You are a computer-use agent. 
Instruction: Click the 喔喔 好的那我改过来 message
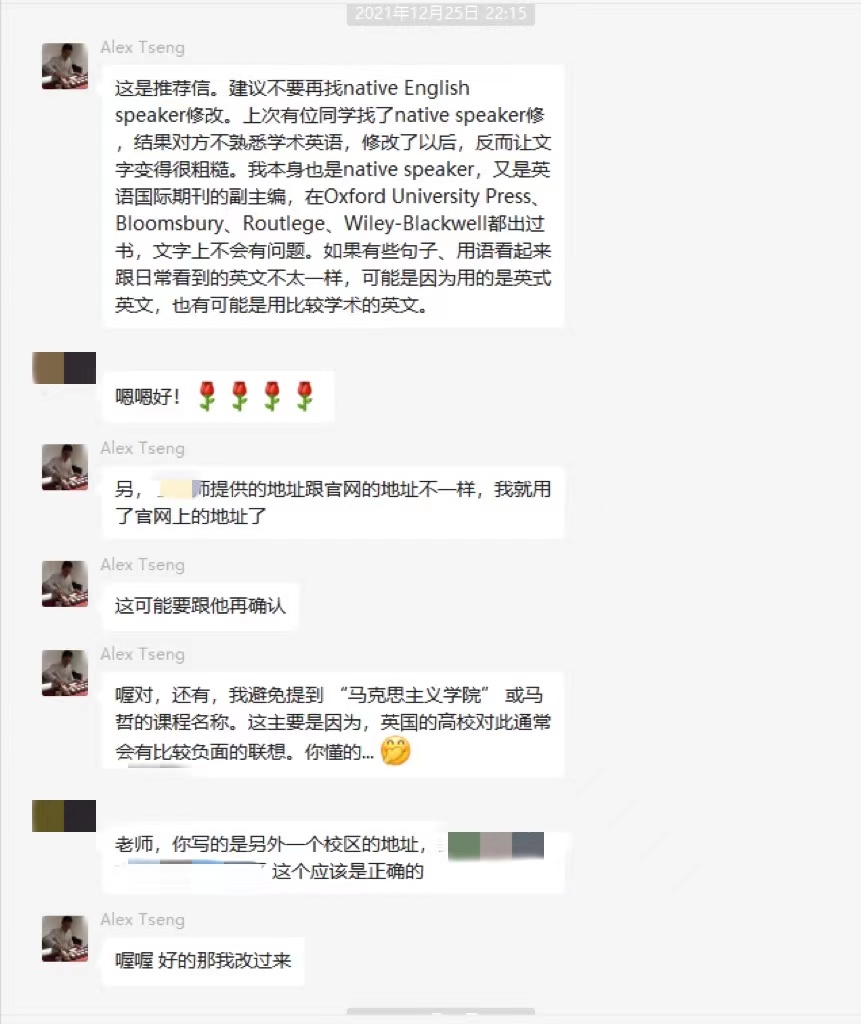(x=203, y=961)
